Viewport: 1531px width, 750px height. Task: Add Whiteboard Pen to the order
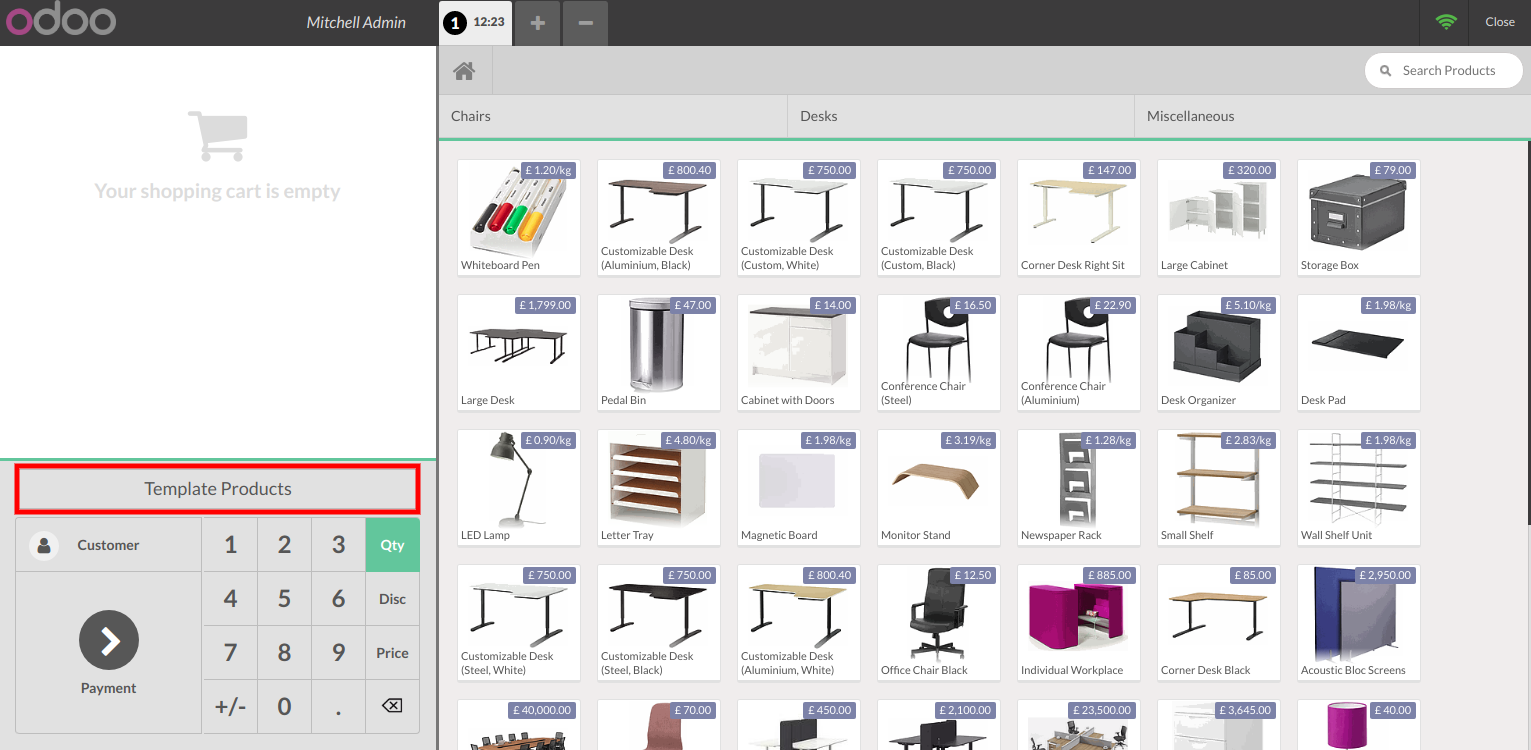(x=519, y=217)
